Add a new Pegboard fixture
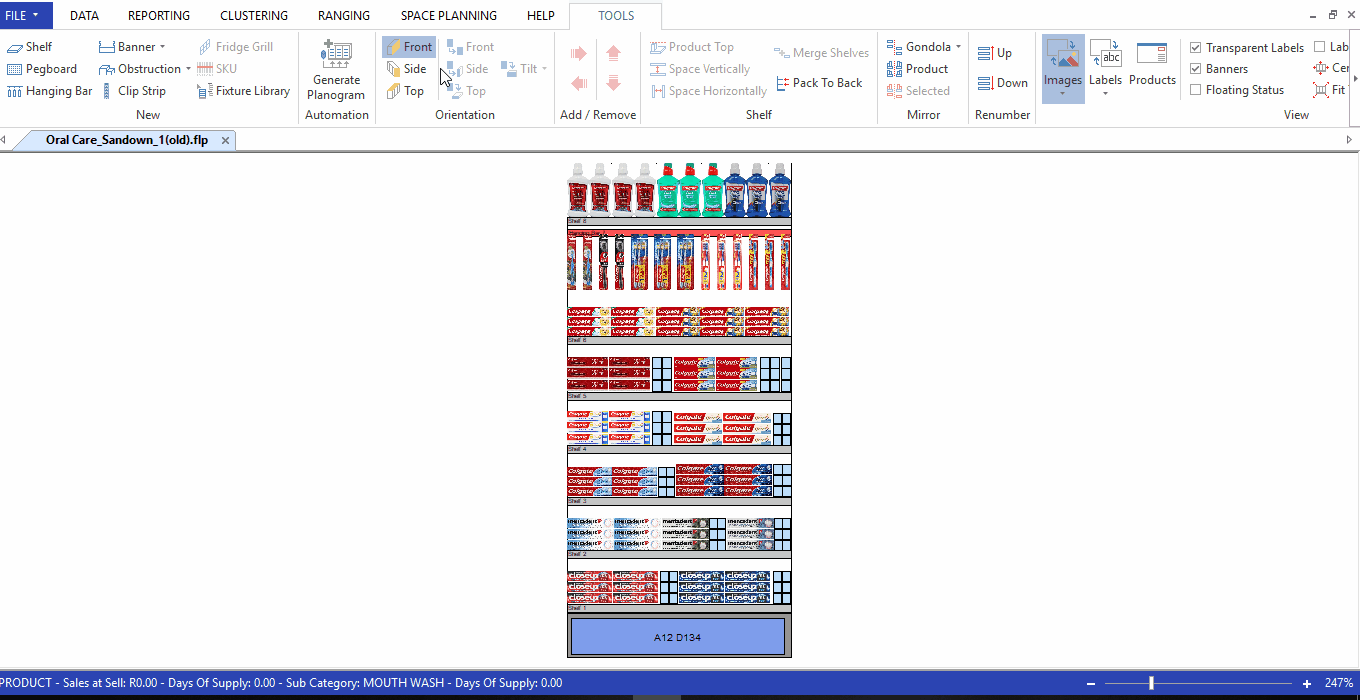The height and width of the screenshot is (700, 1360). pos(42,69)
